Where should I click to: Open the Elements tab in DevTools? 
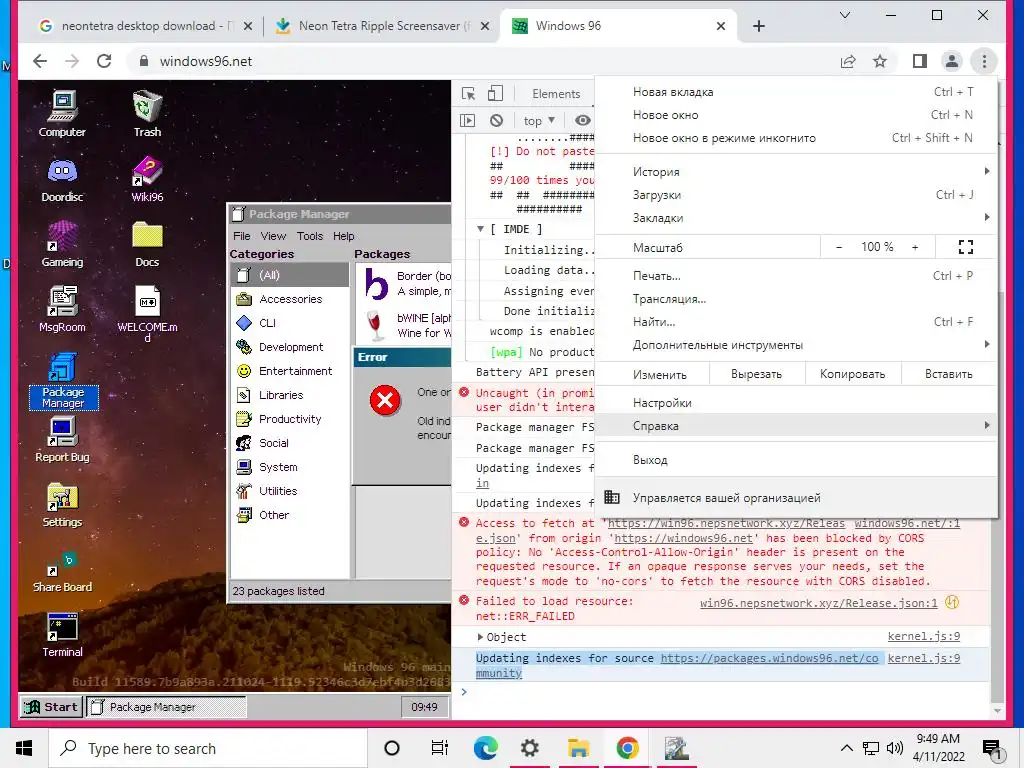(x=556, y=93)
